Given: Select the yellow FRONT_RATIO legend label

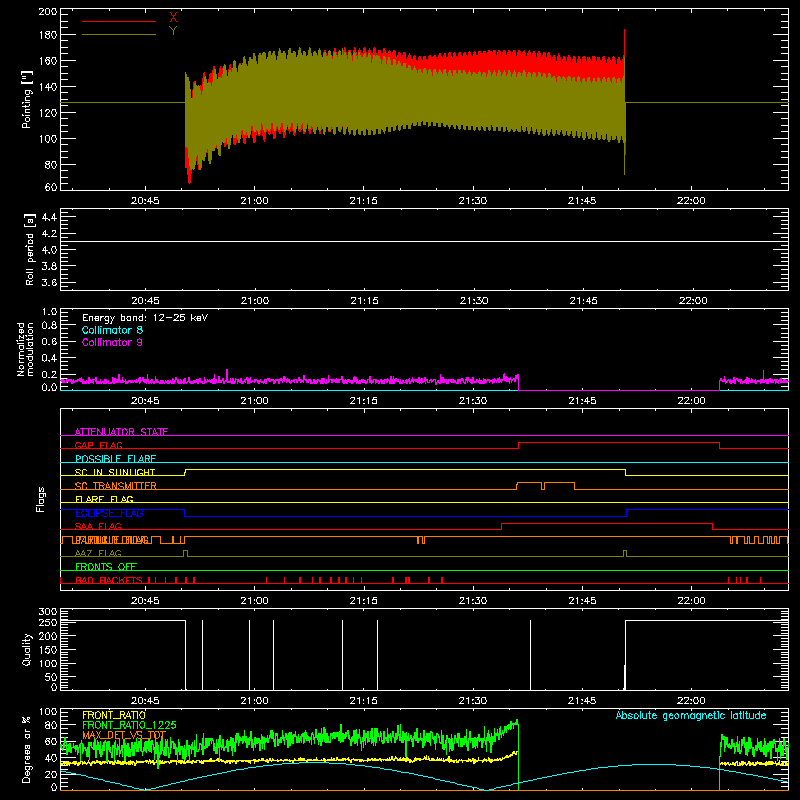Looking at the screenshot, I should pyautogui.click(x=114, y=715).
